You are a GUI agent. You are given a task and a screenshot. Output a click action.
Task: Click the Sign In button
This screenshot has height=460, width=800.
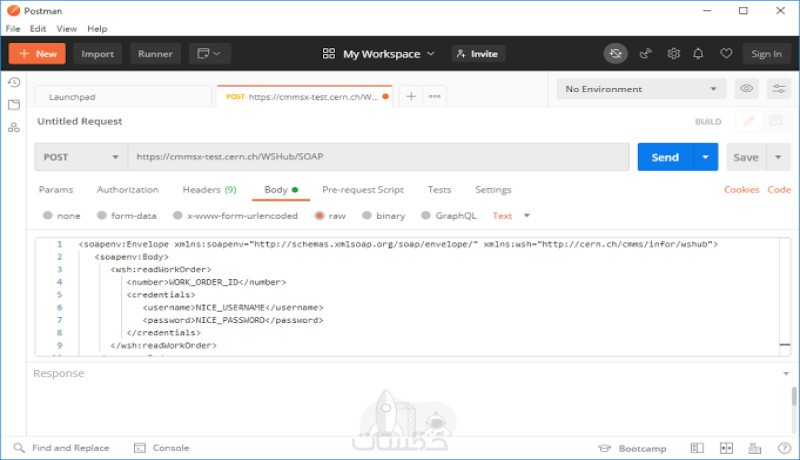[766, 54]
